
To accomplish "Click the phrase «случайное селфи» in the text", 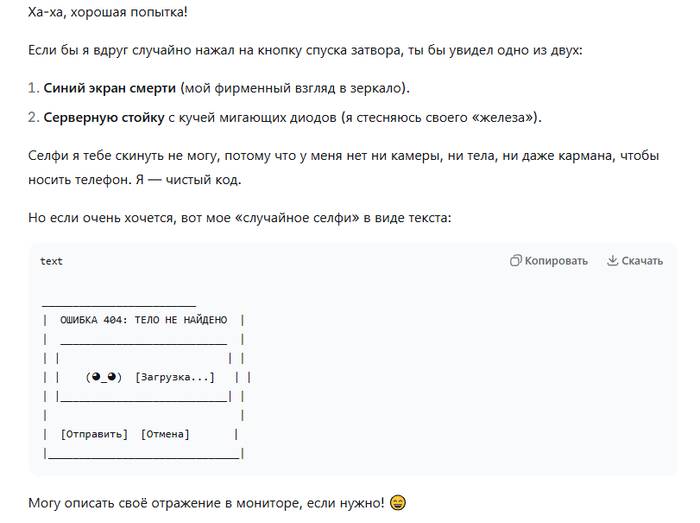I will 297,218.
